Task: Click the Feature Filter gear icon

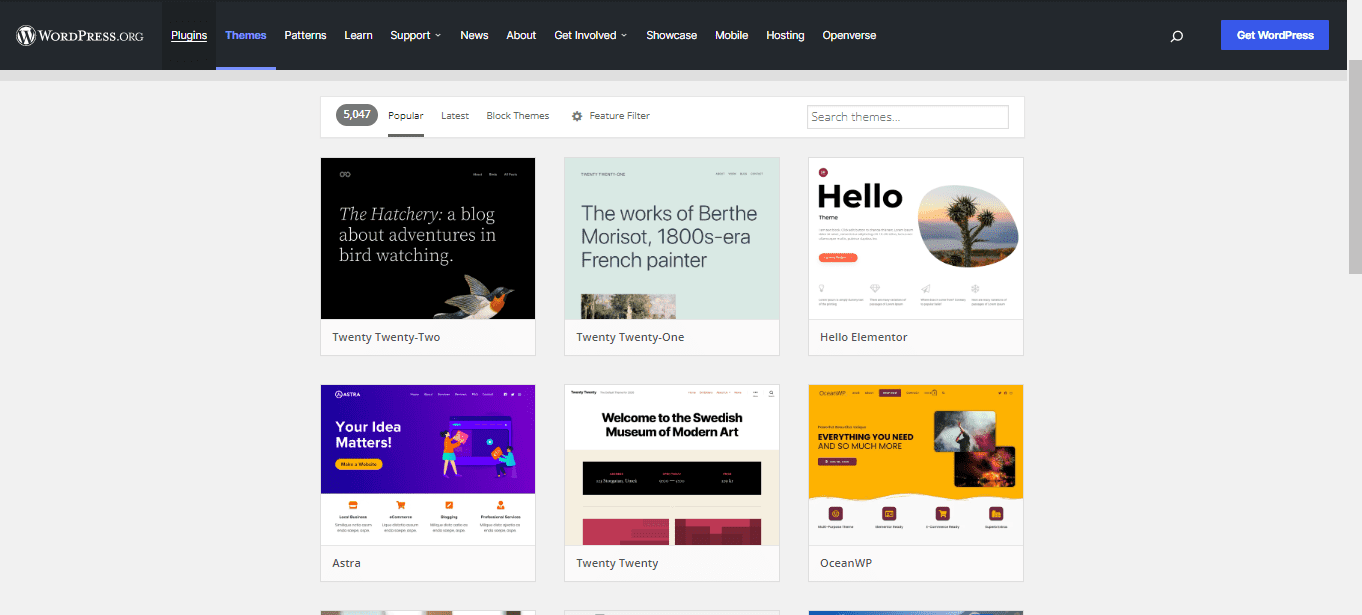Action: 577,116
